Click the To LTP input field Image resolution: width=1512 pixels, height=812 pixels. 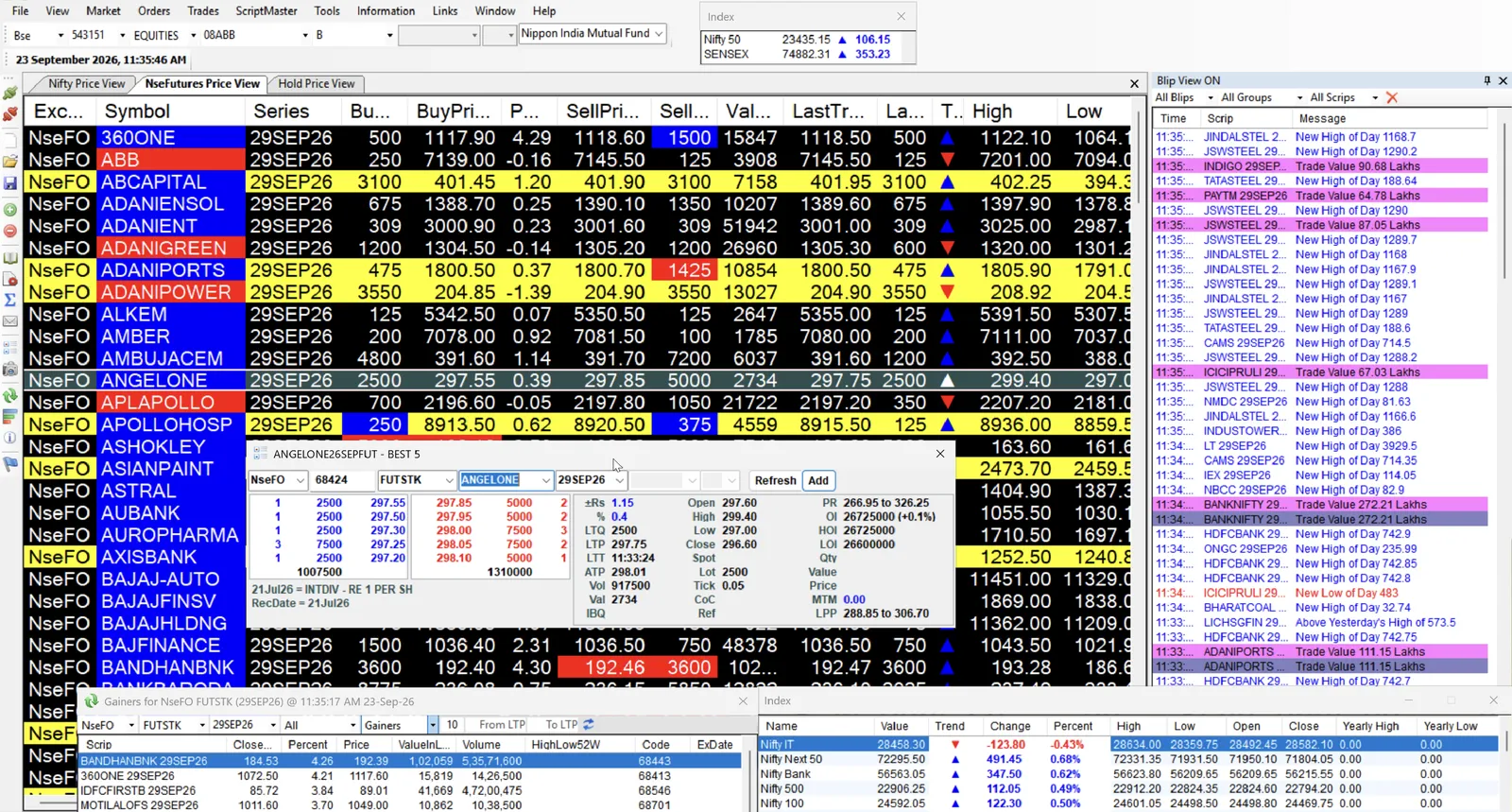(561, 725)
